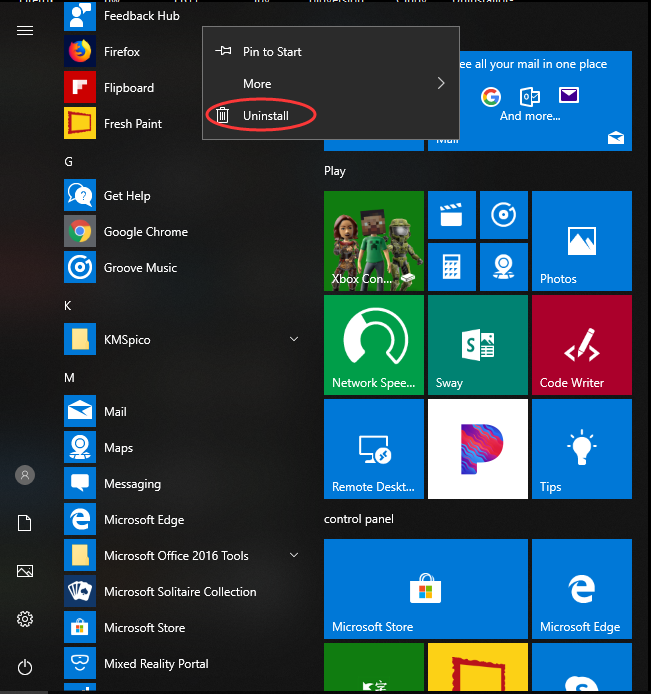Open Microsoft Office 2016 Tools folder
This screenshot has width=651, height=694.
tap(181, 555)
